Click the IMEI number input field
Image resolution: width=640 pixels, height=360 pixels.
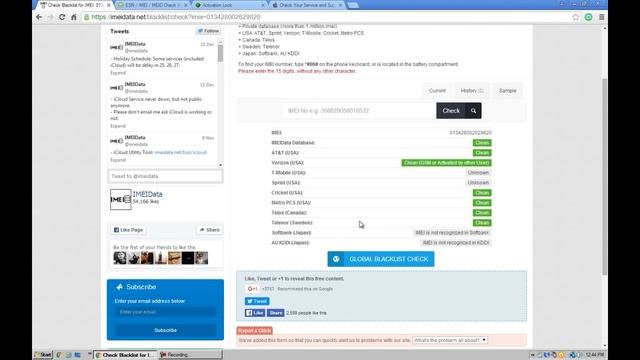coord(359,111)
